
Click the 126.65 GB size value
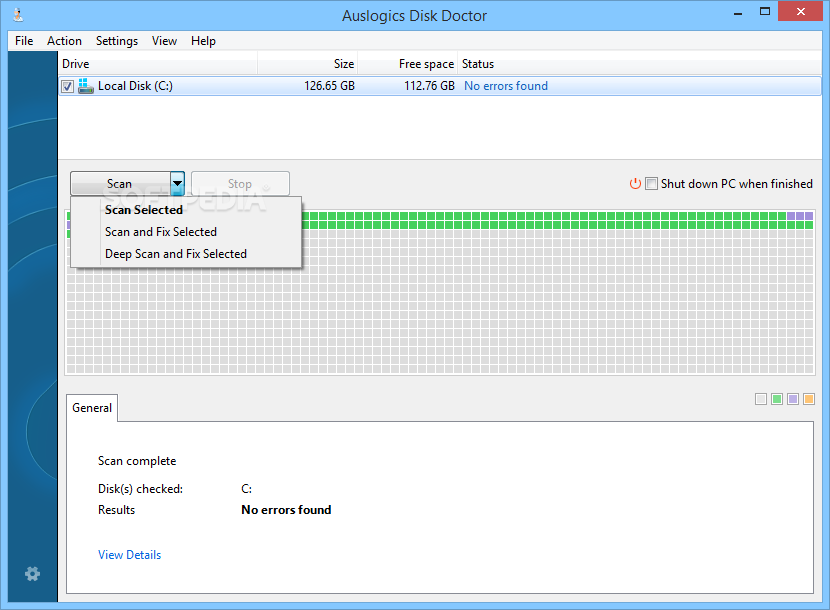(x=329, y=86)
